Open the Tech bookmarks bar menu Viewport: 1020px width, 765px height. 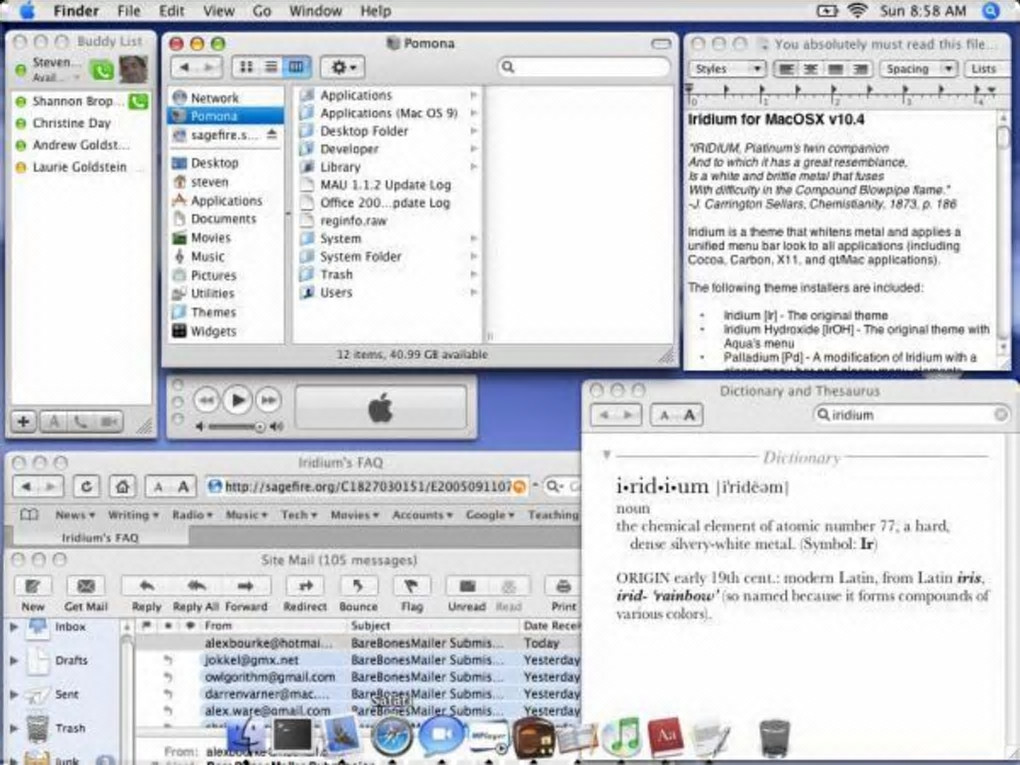tap(299, 515)
